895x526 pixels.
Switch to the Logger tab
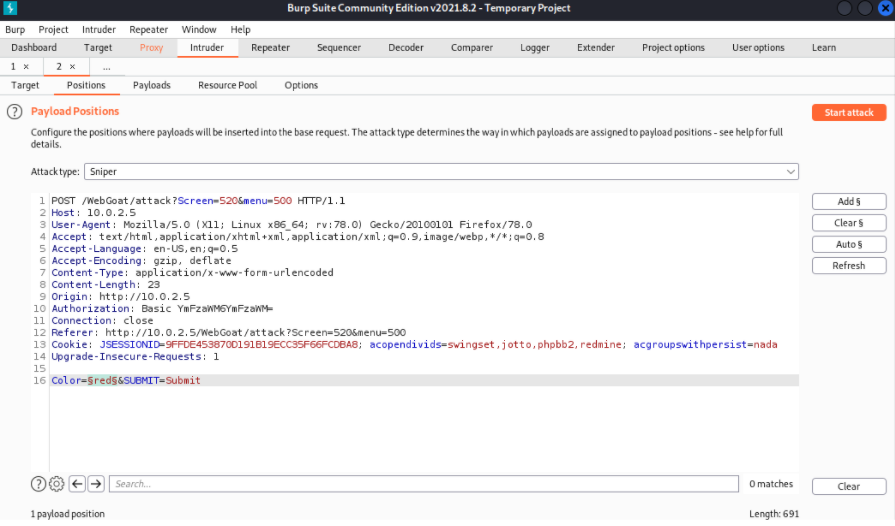(534, 48)
